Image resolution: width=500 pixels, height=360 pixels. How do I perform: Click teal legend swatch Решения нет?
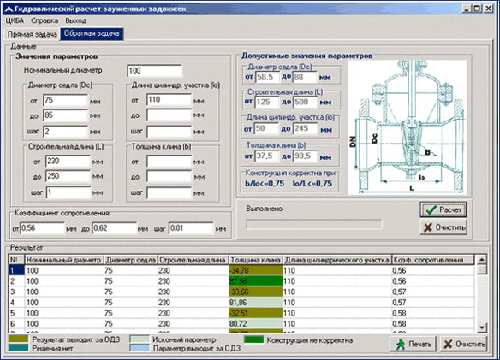(x=18, y=348)
